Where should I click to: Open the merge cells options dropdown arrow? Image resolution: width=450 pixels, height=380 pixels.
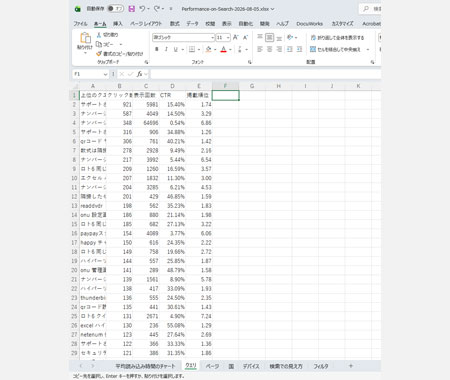coord(368,50)
